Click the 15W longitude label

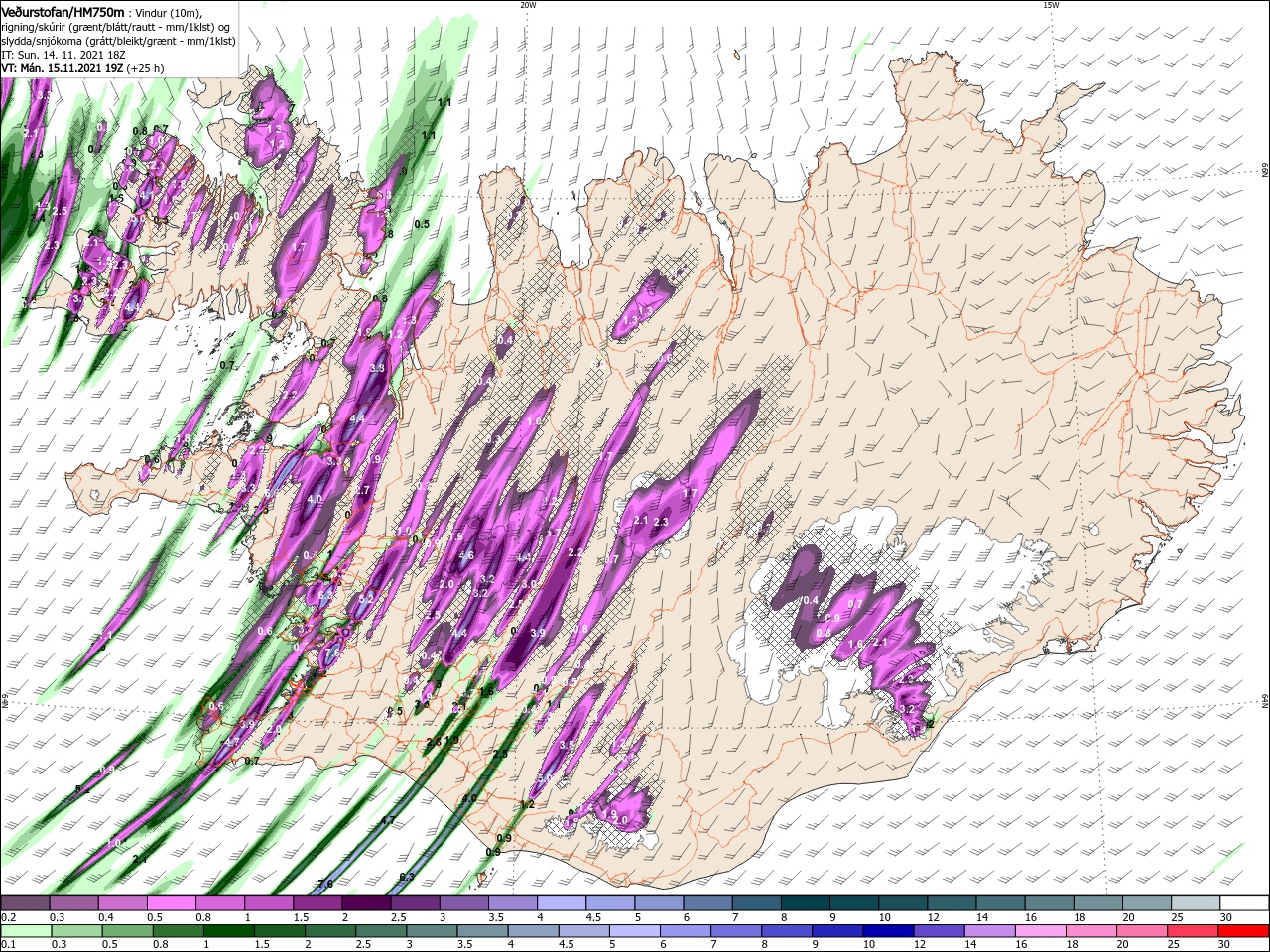[x=1050, y=5]
